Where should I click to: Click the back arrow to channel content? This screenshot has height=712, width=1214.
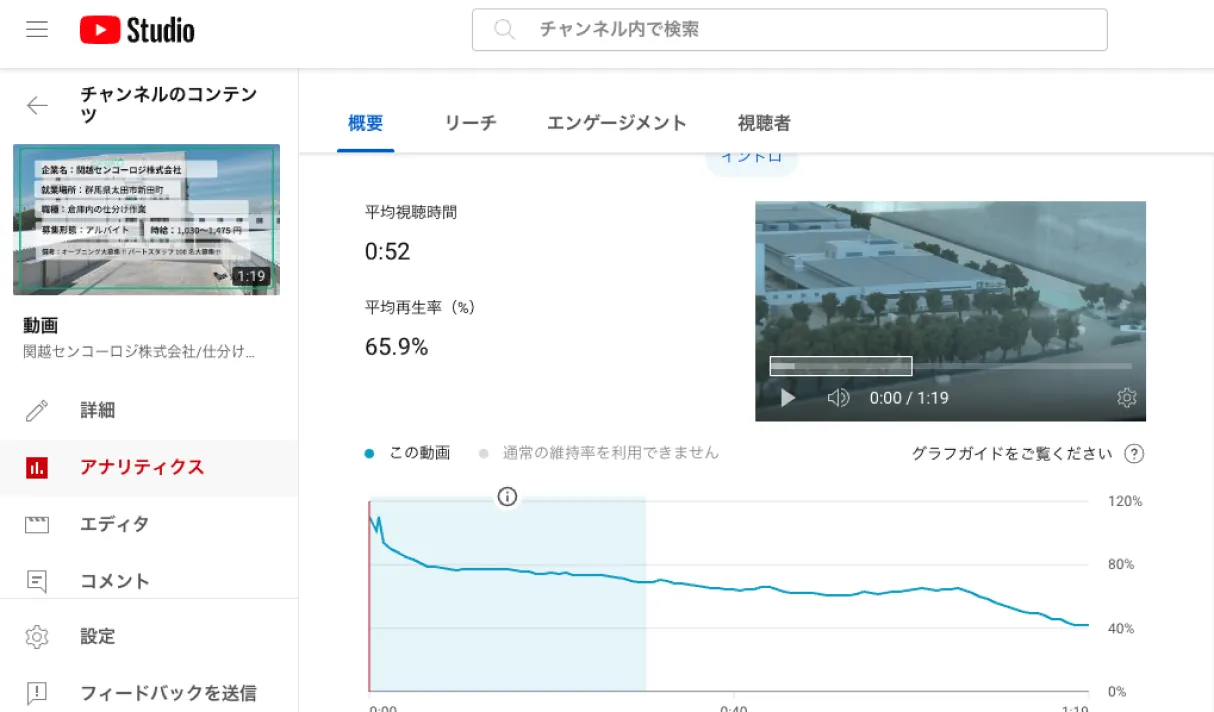[x=37, y=103]
